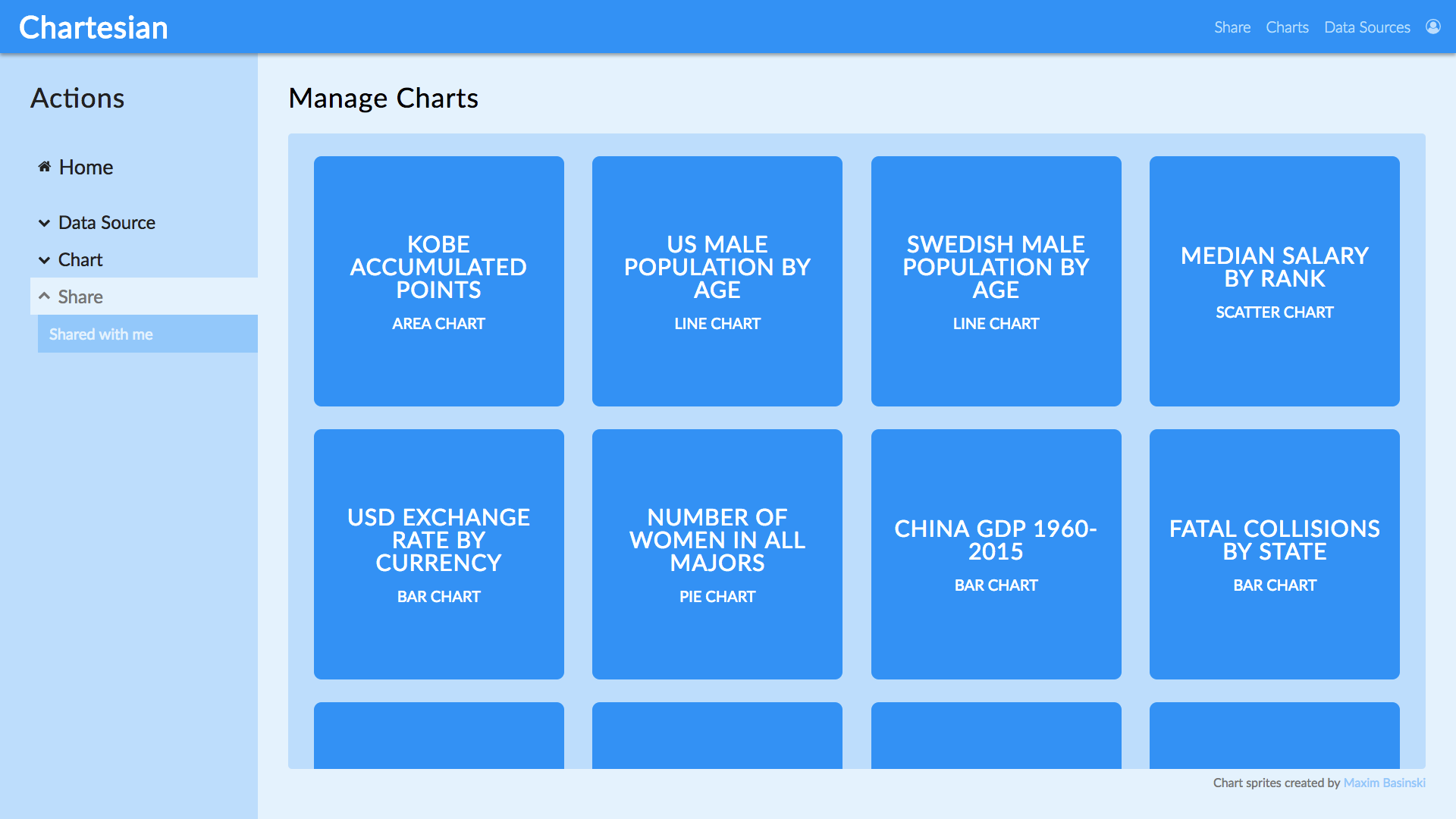Open US Male Population line chart
This screenshot has height=819, width=1456.
point(717,281)
